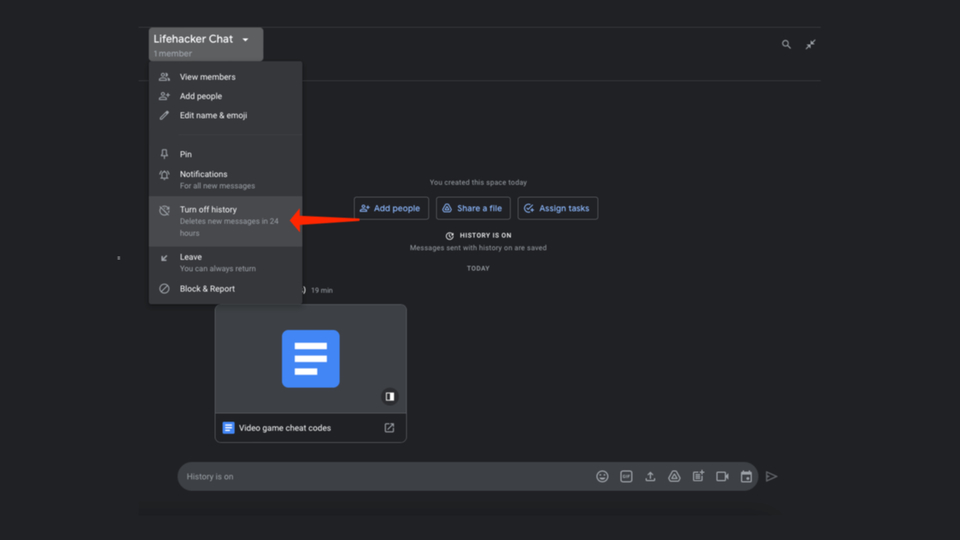This screenshot has height=540, width=960.
Task: Click the Docs icon next to file name
Action: (x=228, y=428)
